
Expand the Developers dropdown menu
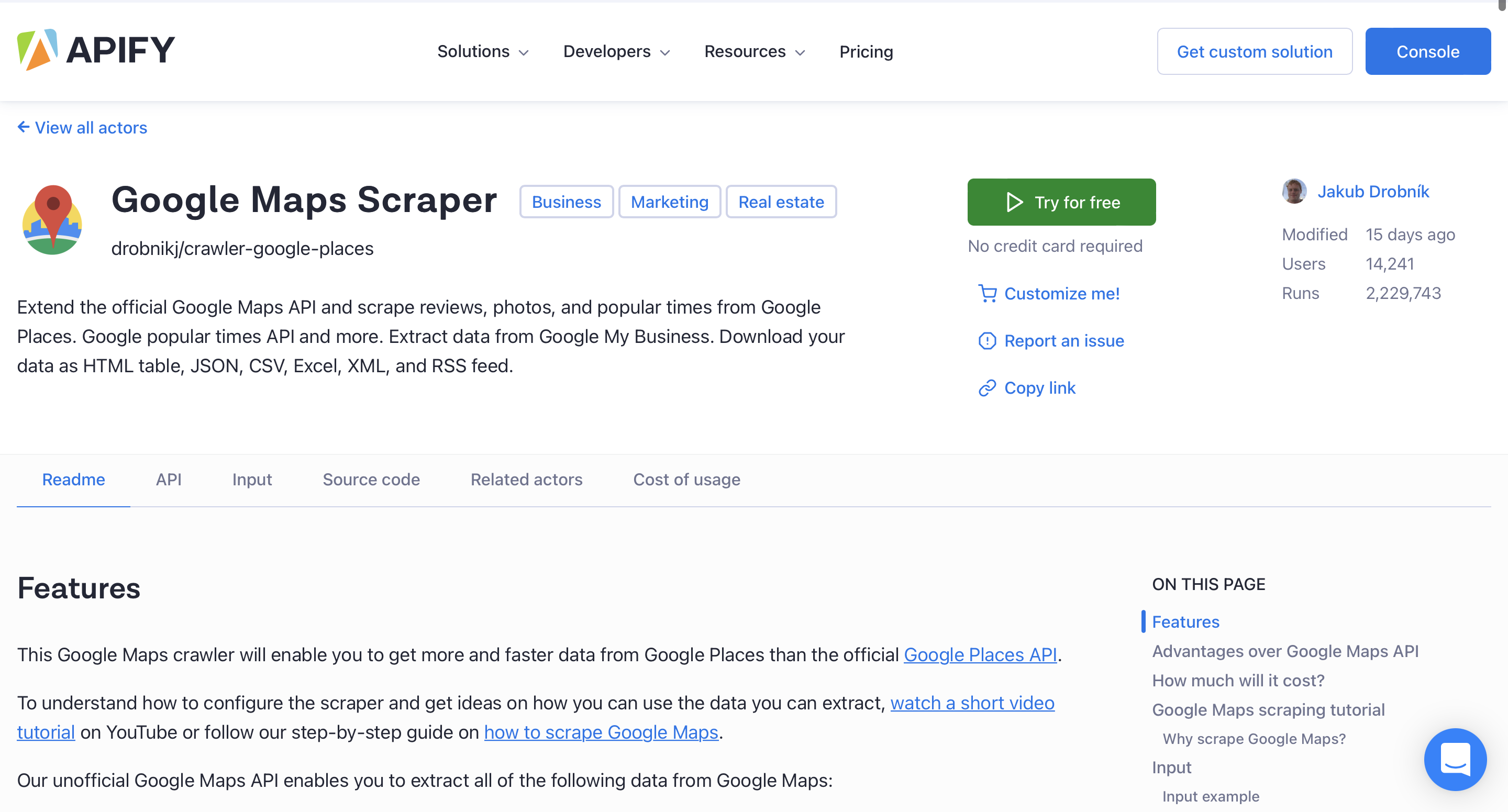[617, 51]
